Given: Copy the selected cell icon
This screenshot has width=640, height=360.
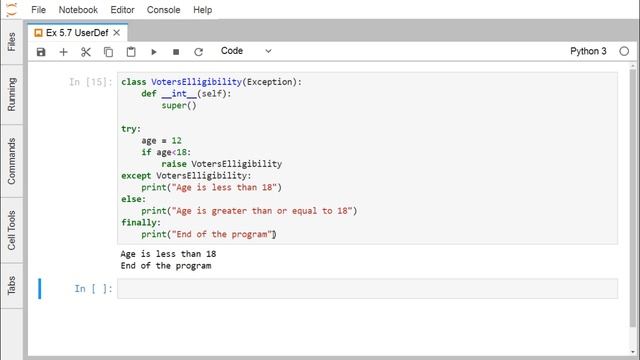Looking at the screenshot, I should (108, 52).
